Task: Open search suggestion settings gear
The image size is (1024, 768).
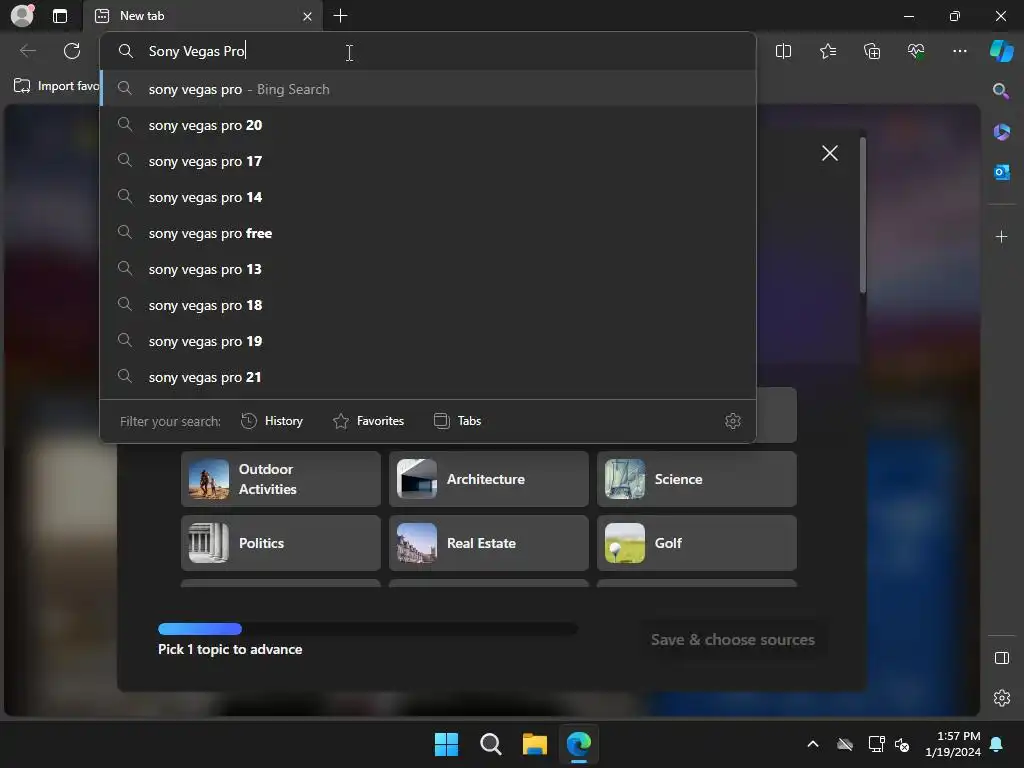Action: (x=733, y=421)
